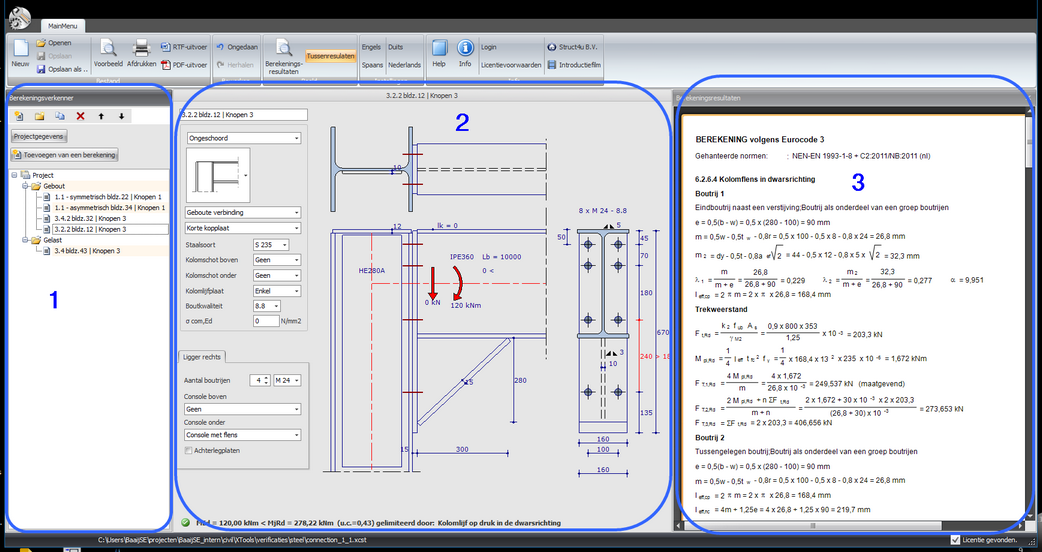This screenshot has width=1042, height=552.
Task: Export using PDF-uitvoer
Action: coord(183,64)
